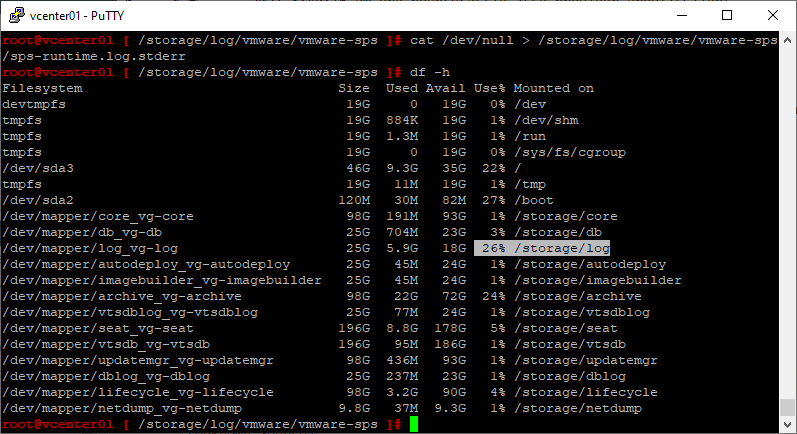This screenshot has width=797, height=434.
Task: Click the green terminal cursor block
Action: tap(414, 425)
